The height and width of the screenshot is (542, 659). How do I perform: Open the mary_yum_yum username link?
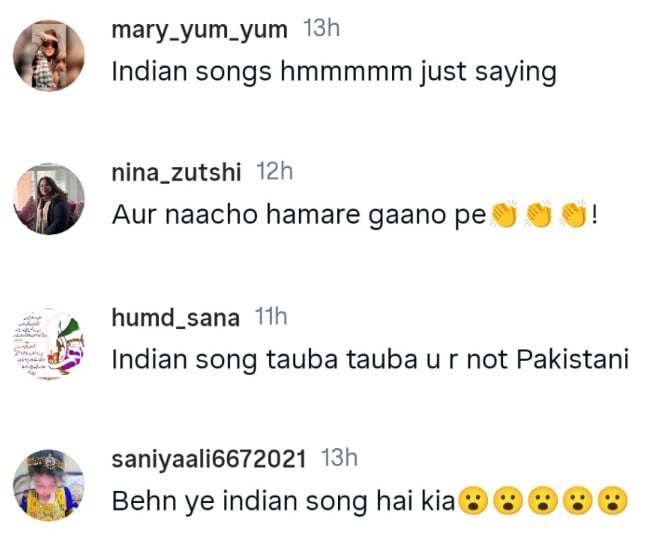pos(200,30)
